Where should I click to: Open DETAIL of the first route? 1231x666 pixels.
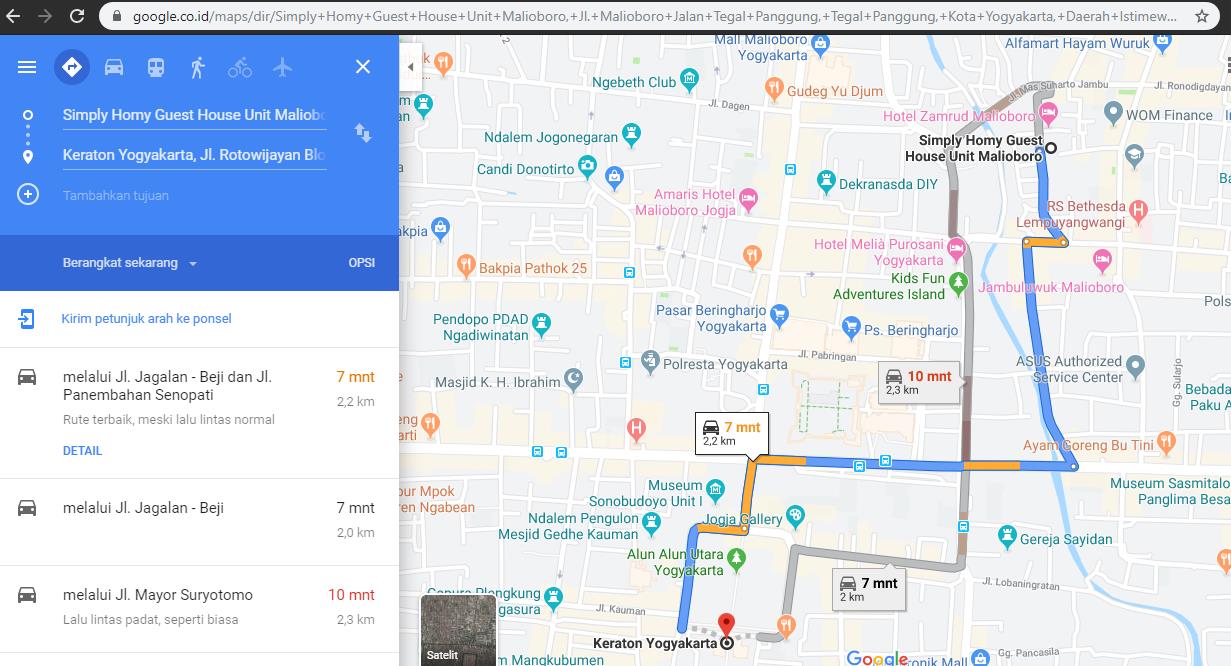(82, 451)
